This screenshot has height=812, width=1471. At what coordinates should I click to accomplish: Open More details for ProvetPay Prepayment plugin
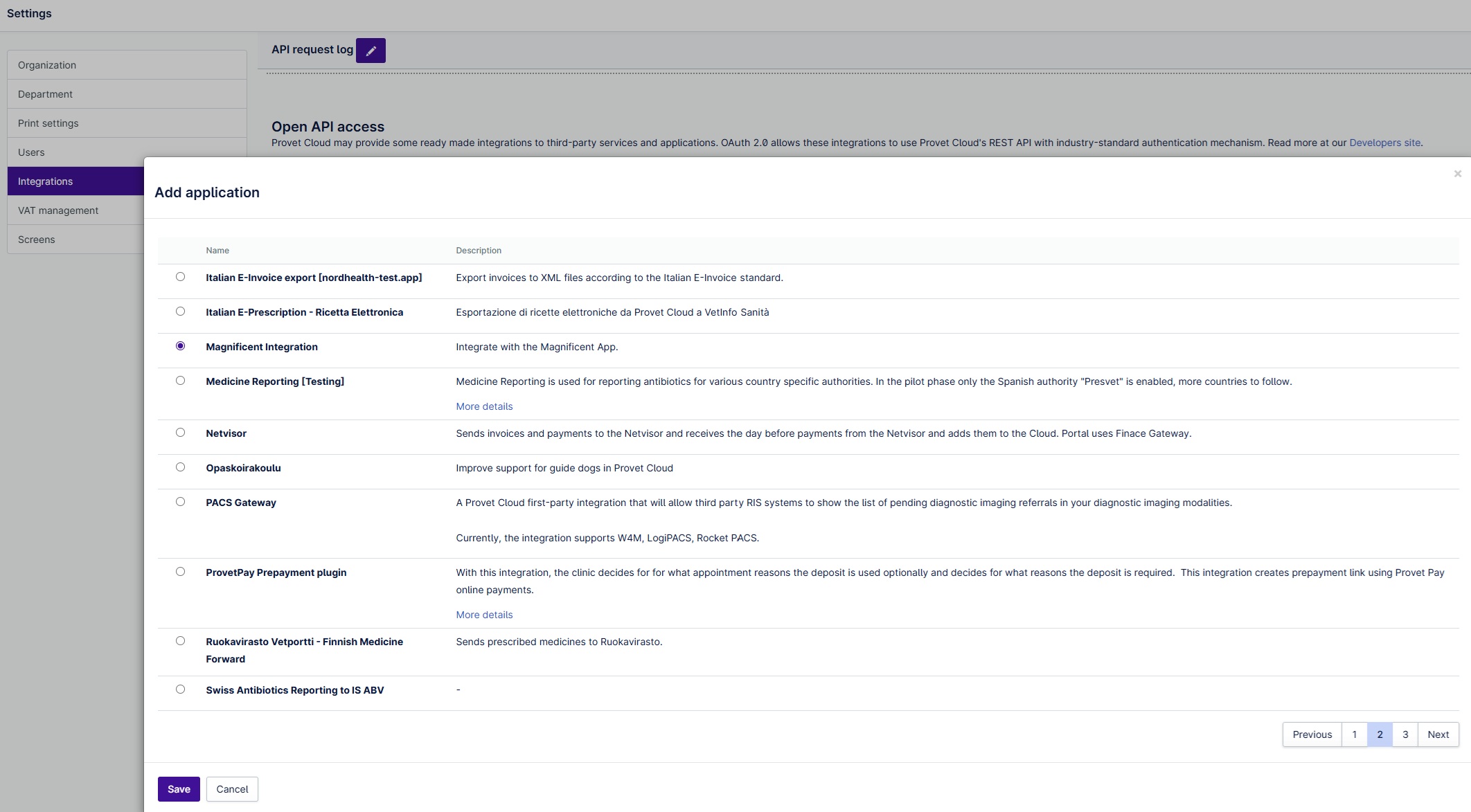pyautogui.click(x=484, y=615)
